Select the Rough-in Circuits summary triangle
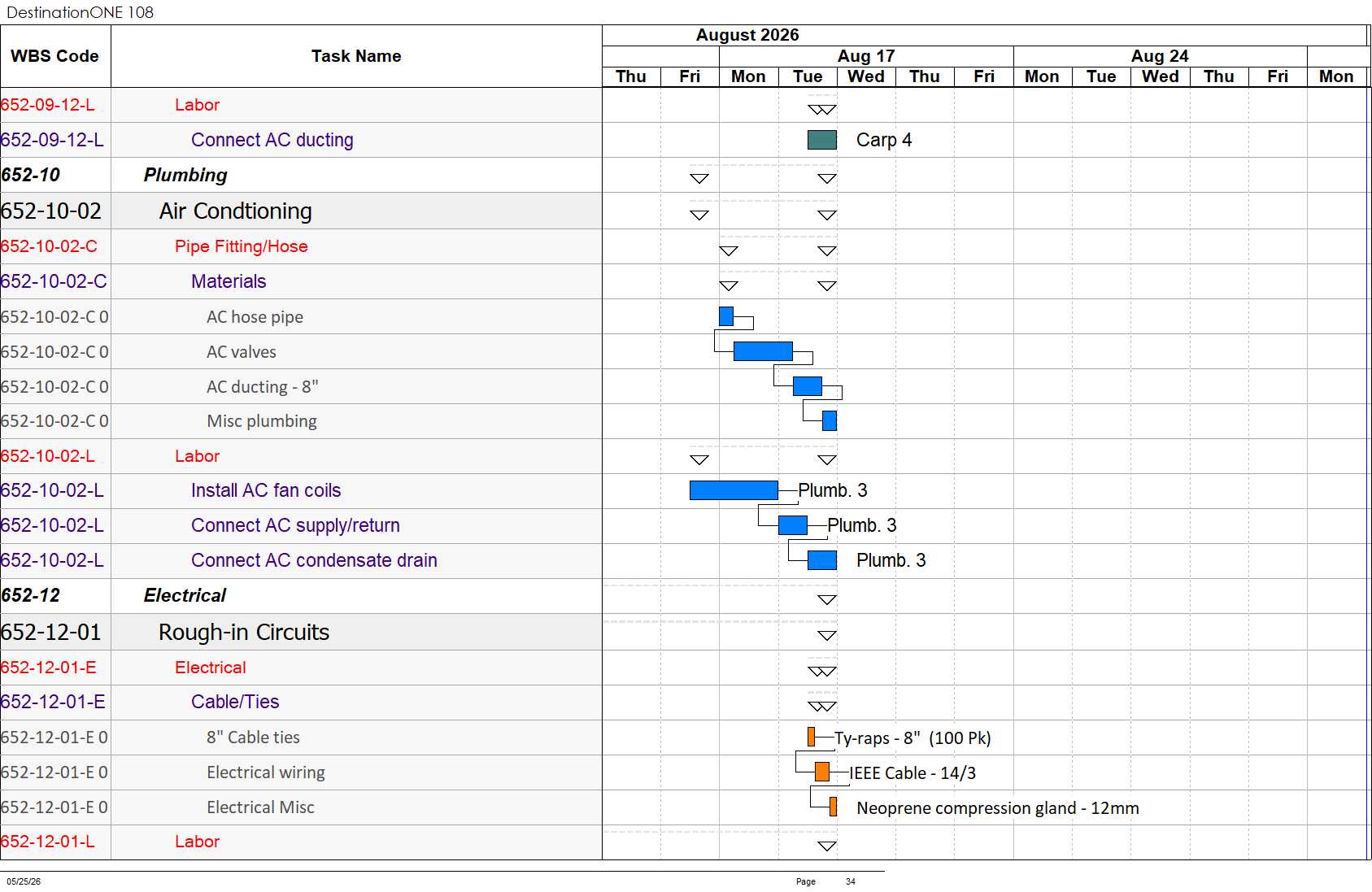This screenshot has height=892, width=1372. [827, 636]
